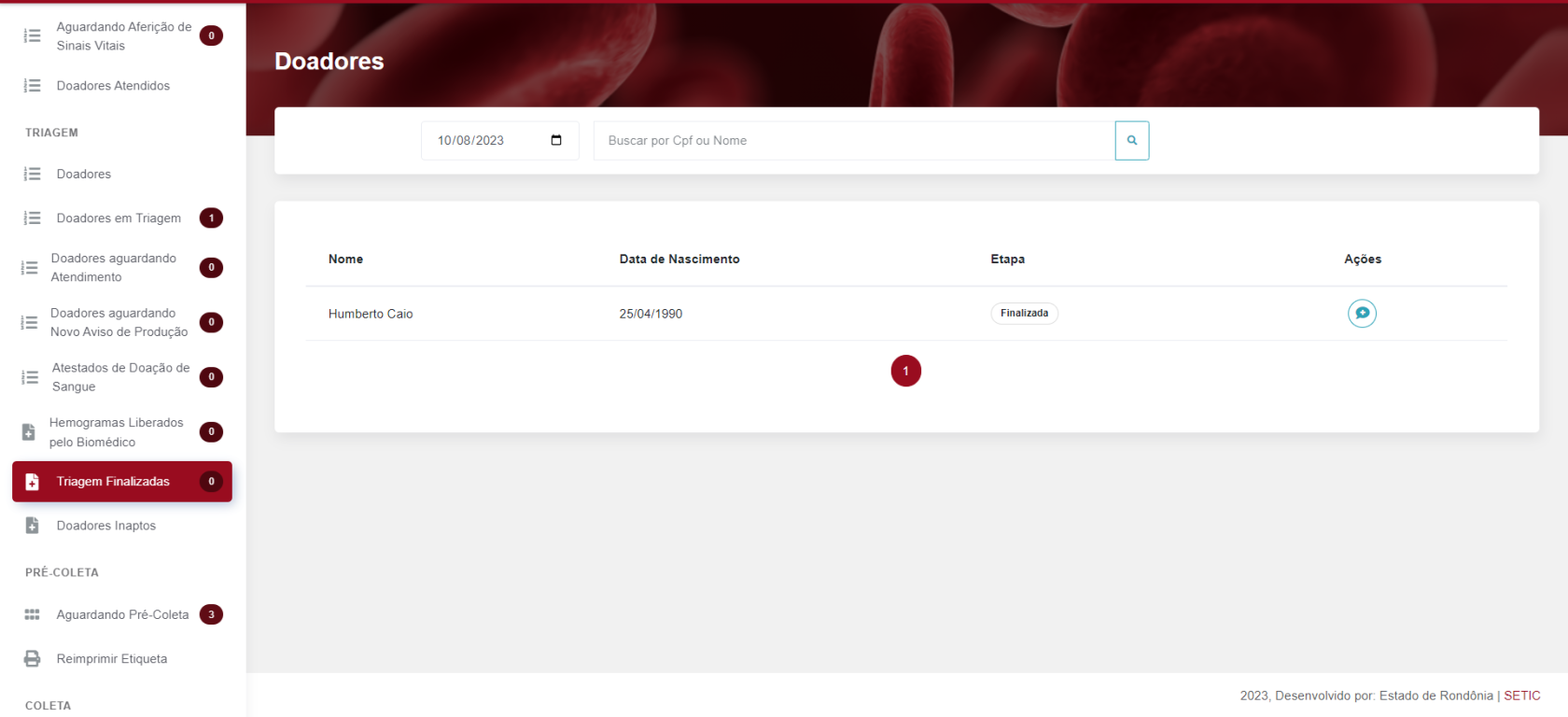
Task: Click the Data de Nascimento column header
Action: click(x=679, y=259)
